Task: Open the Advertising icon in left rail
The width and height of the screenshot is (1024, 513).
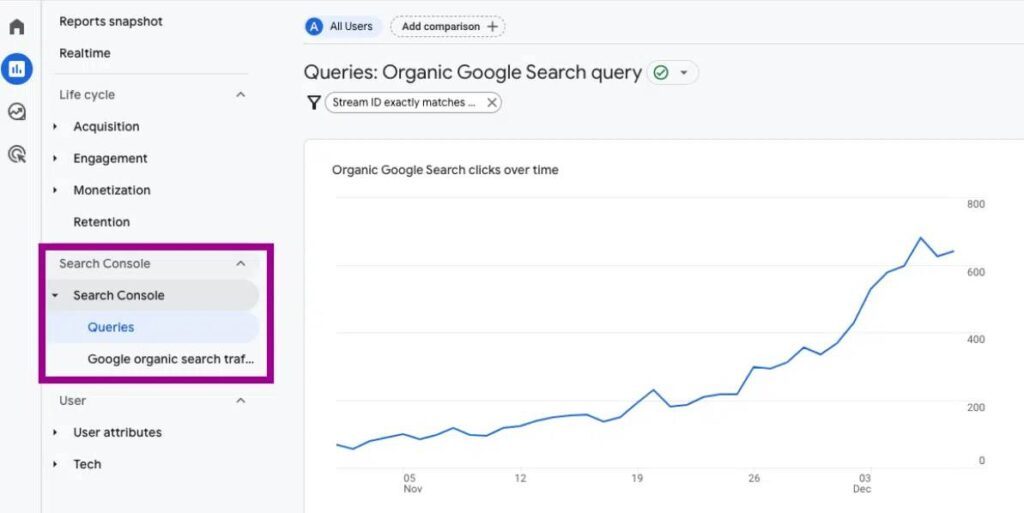Action: (x=17, y=154)
